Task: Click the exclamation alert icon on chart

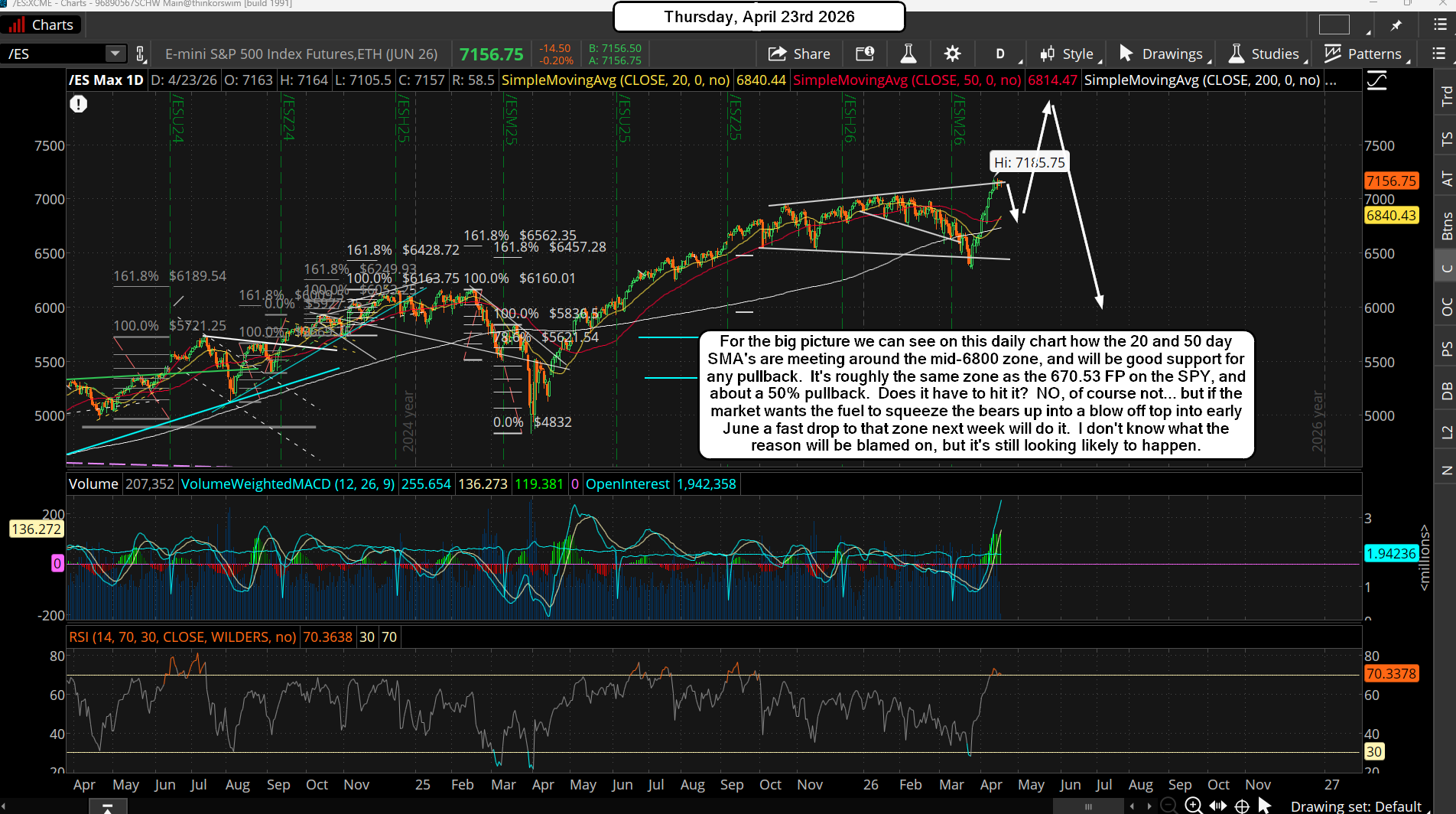Action: (x=78, y=104)
